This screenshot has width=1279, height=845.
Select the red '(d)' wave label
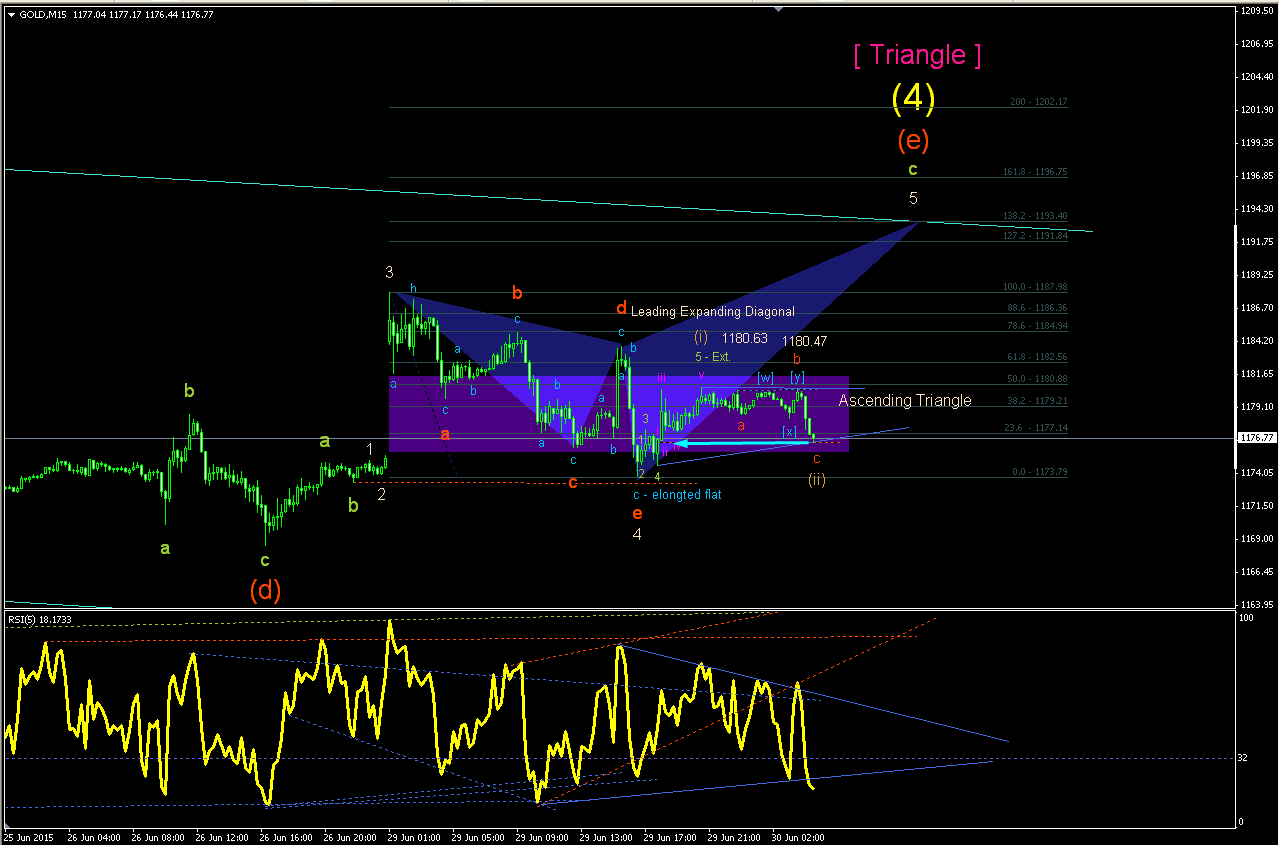(265, 590)
